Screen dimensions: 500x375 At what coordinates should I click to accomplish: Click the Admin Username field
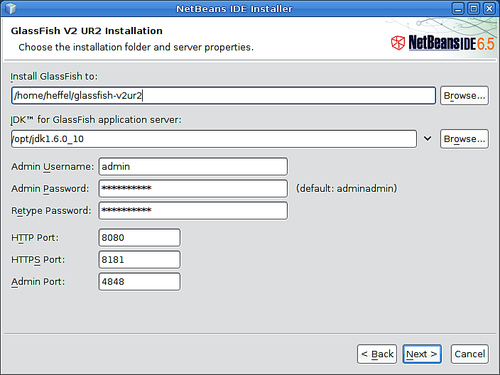tap(193, 166)
